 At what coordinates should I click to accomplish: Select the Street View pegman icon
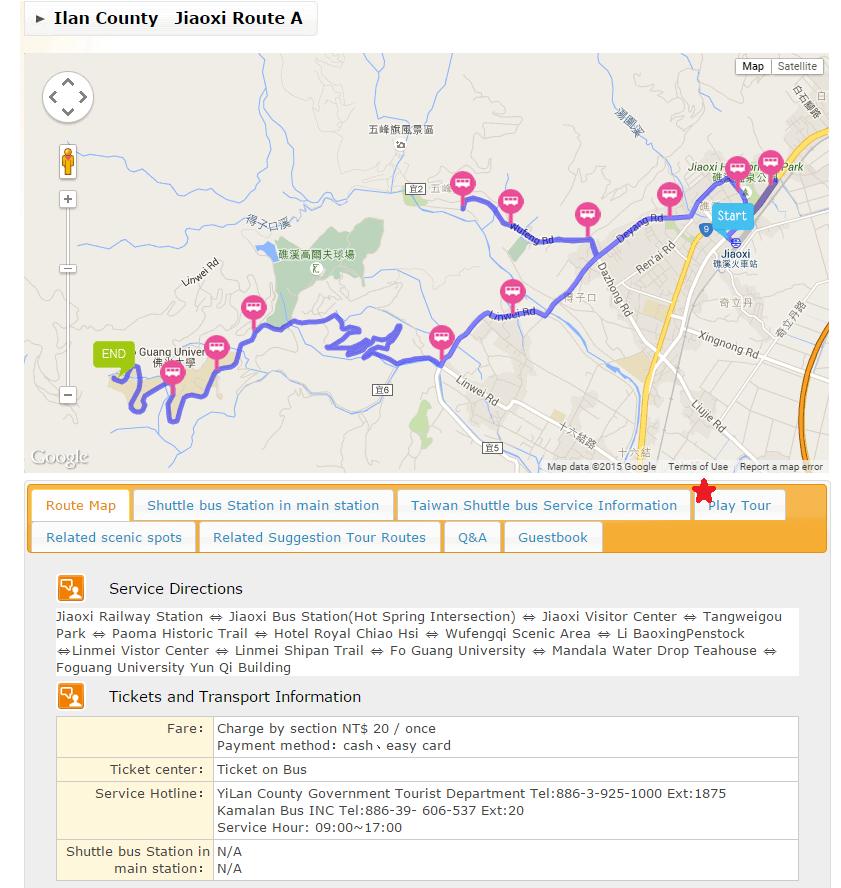click(x=68, y=161)
